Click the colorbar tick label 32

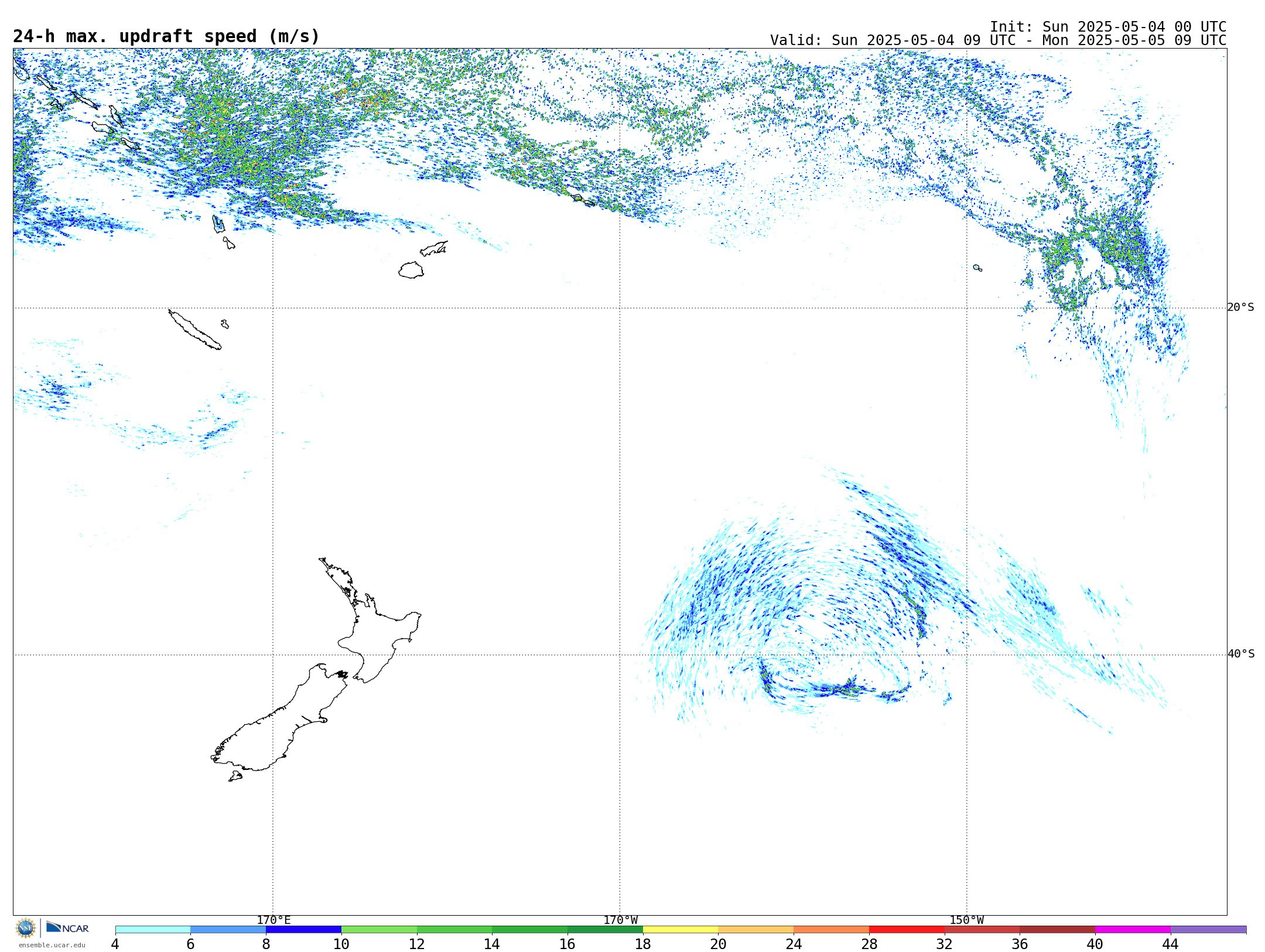pyautogui.click(x=945, y=944)
